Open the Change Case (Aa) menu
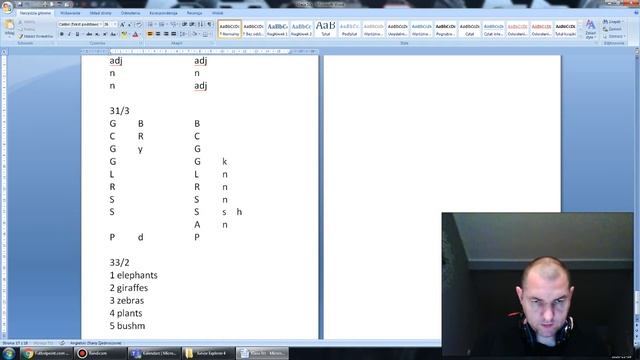Screen dimensions: 640x360 click(x=114, y=34)
